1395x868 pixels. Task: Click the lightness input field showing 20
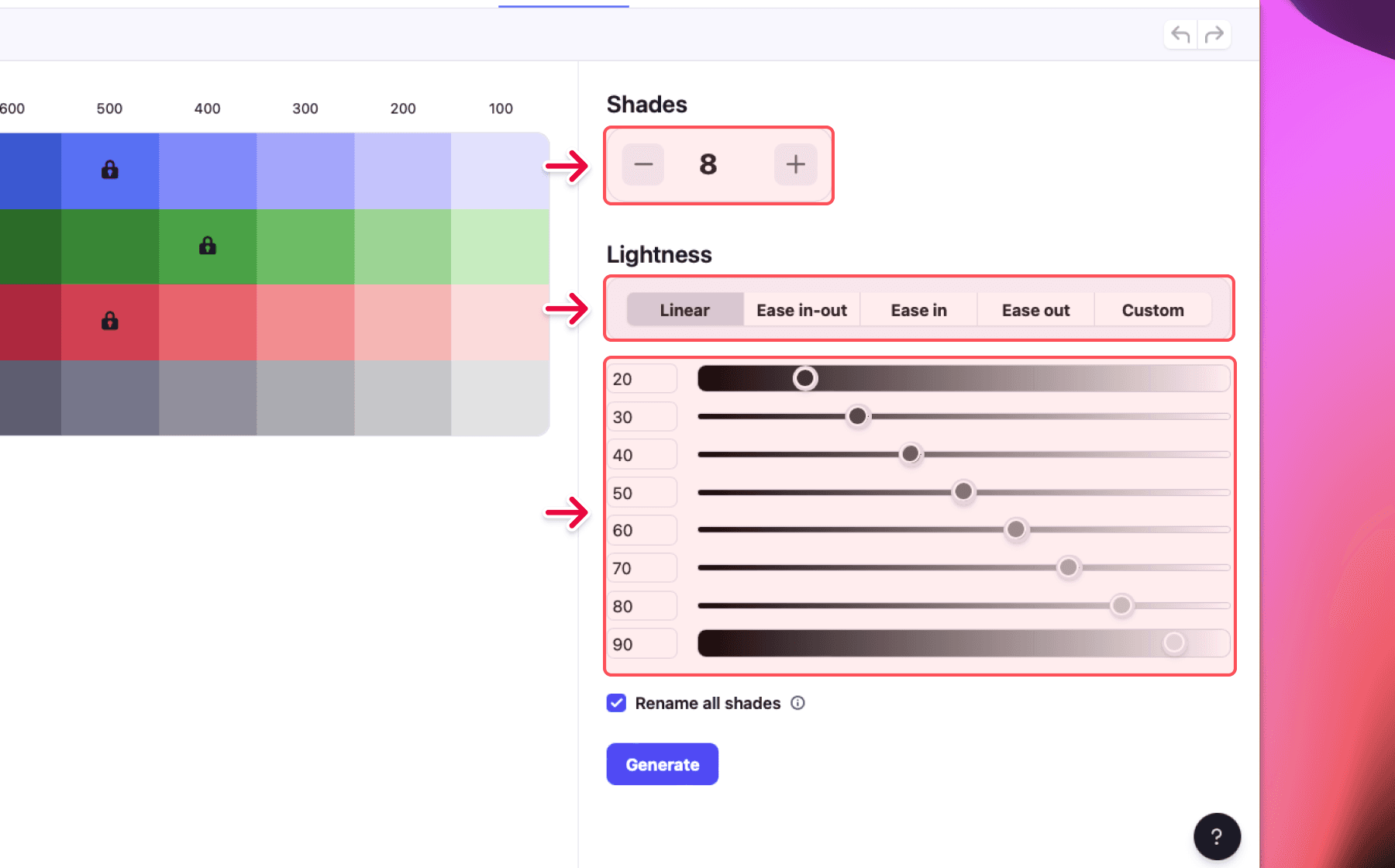click(642, 379)
